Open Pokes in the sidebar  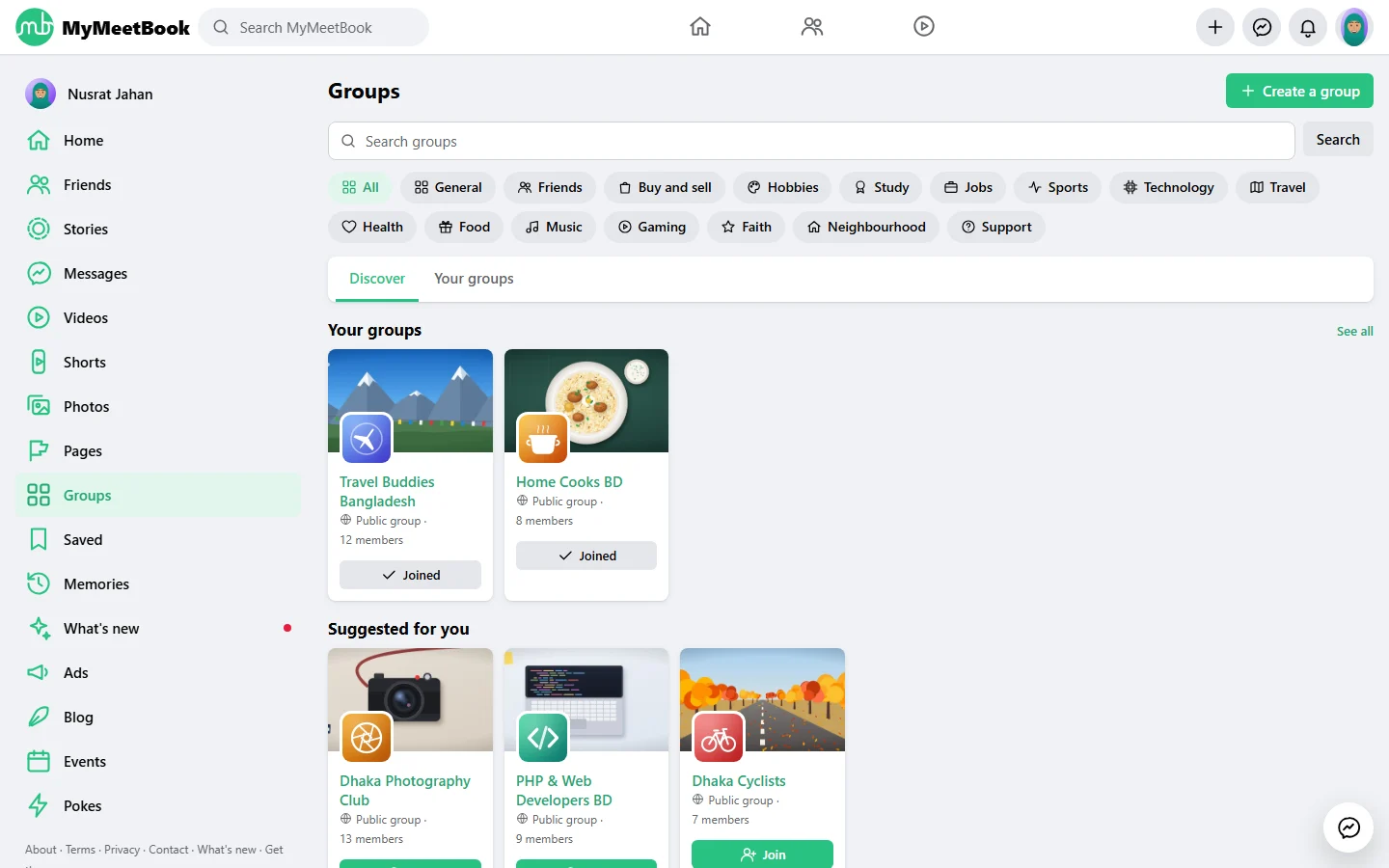pos(158,806)
